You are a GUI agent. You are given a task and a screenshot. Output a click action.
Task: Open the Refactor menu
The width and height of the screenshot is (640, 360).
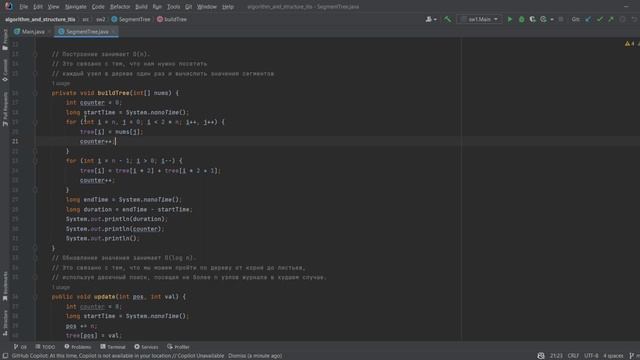(120, 7)
